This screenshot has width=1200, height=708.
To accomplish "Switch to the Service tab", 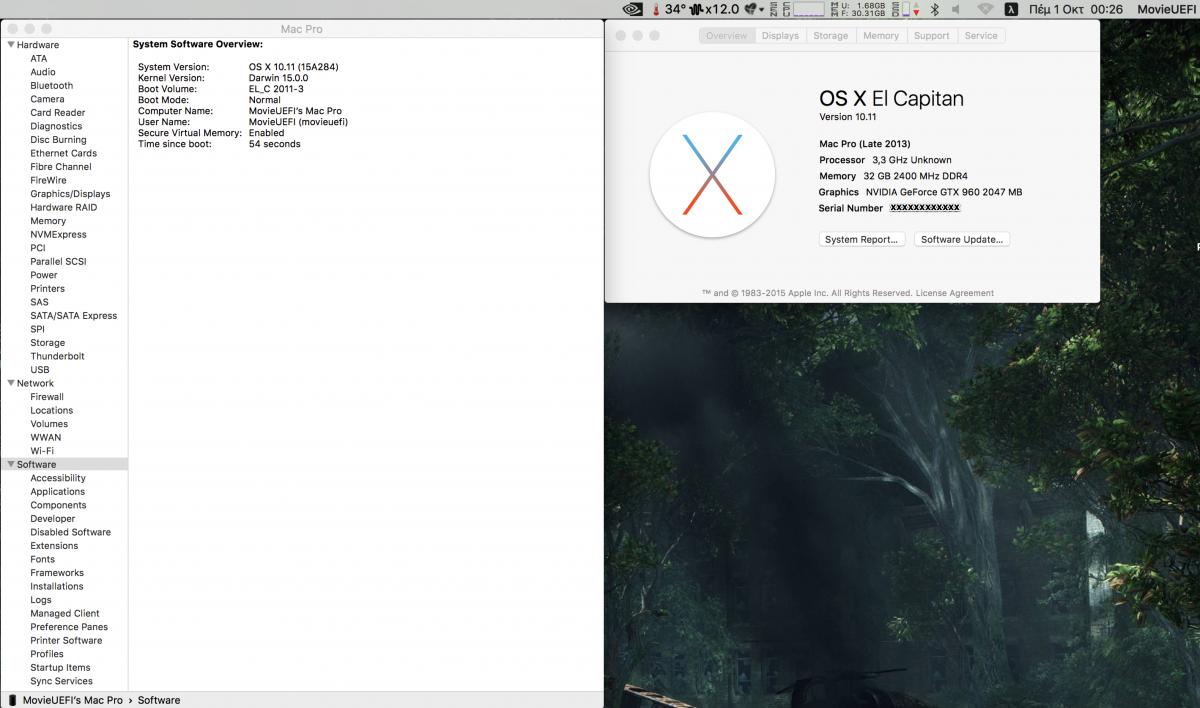I will point(981,35).
